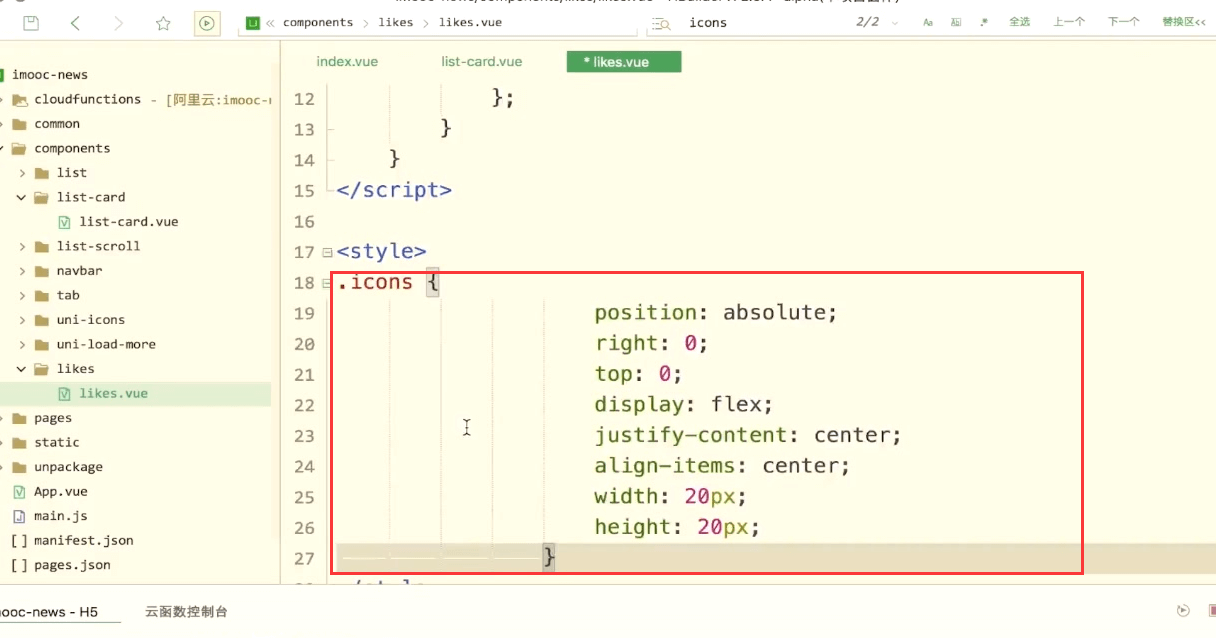1216x638 pixels.
Task: Click the 'position: absolute;' code line
Action: coord(716,313)
